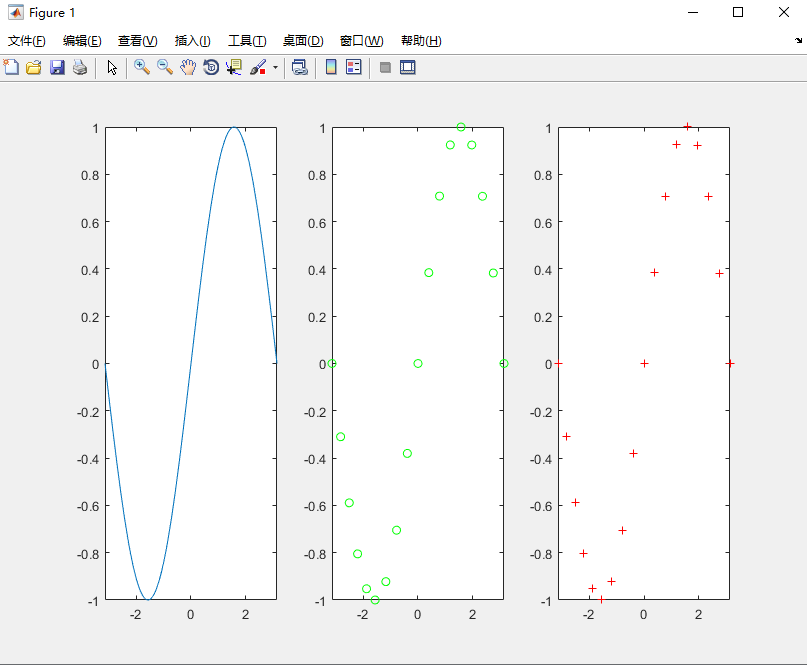Open a saved figure file
This screenshot has height=665, width=807.
click(x=33, y=67)
